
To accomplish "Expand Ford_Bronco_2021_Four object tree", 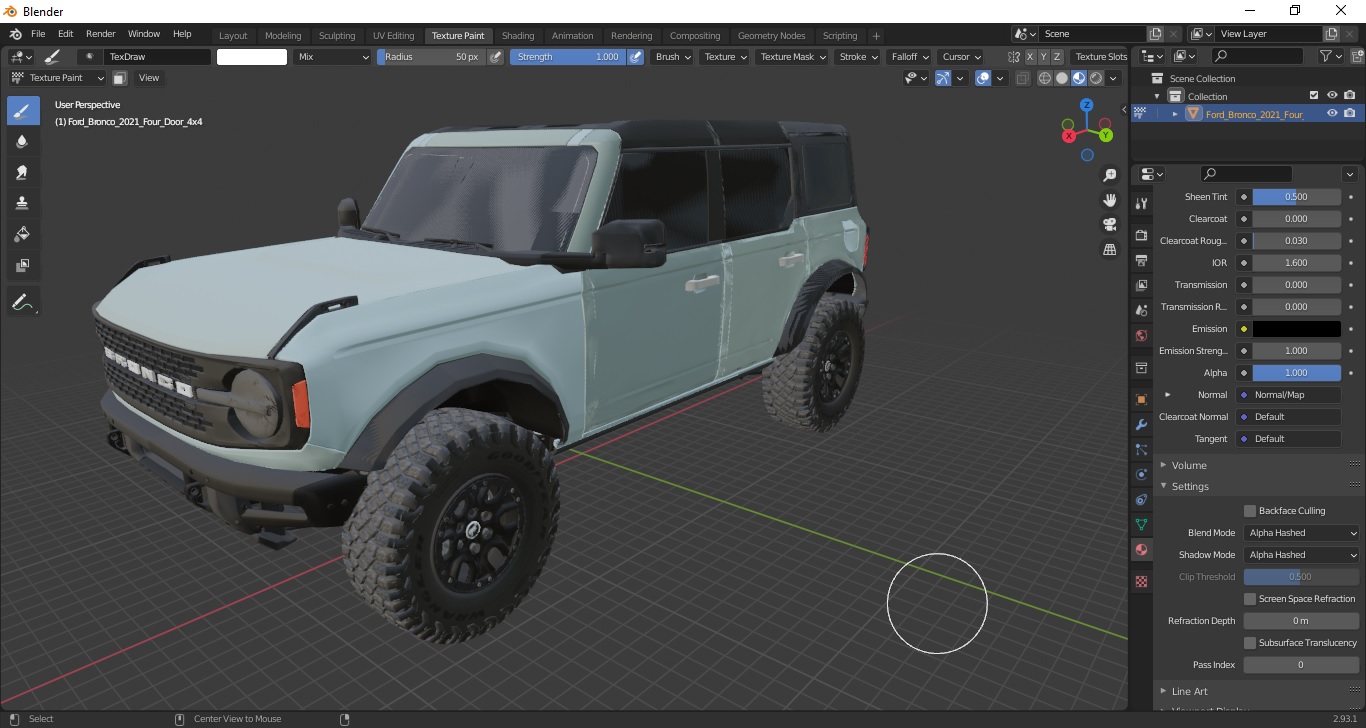I will pos(1175,114).
